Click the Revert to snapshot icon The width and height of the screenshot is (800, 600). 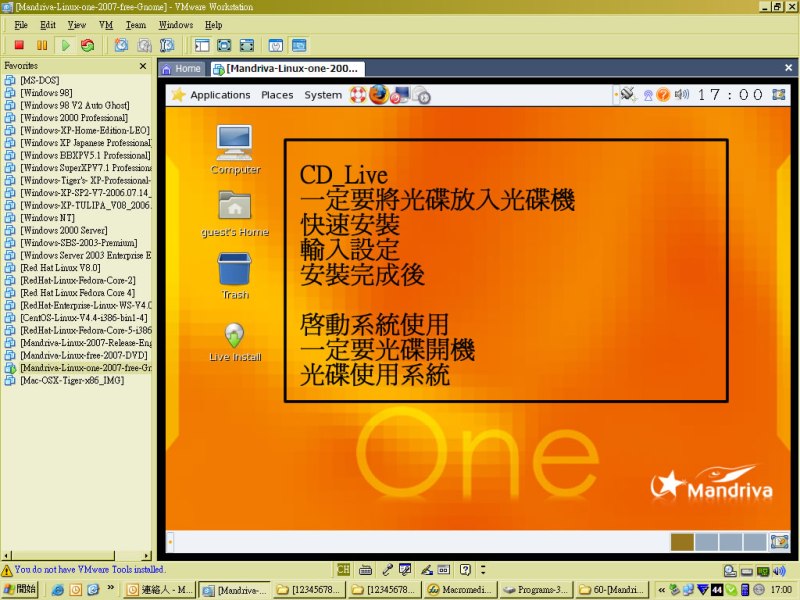144,45
